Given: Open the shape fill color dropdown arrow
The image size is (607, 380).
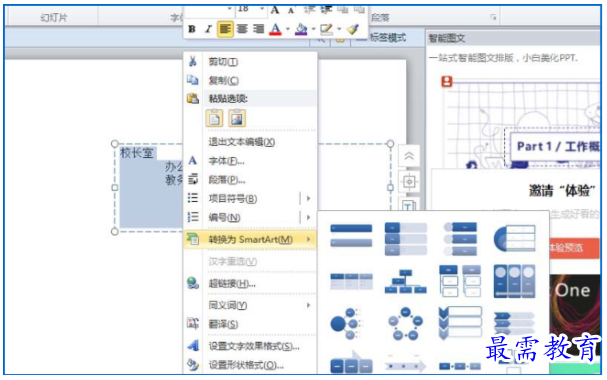Looking at the screenshot, I should point(313,29).
